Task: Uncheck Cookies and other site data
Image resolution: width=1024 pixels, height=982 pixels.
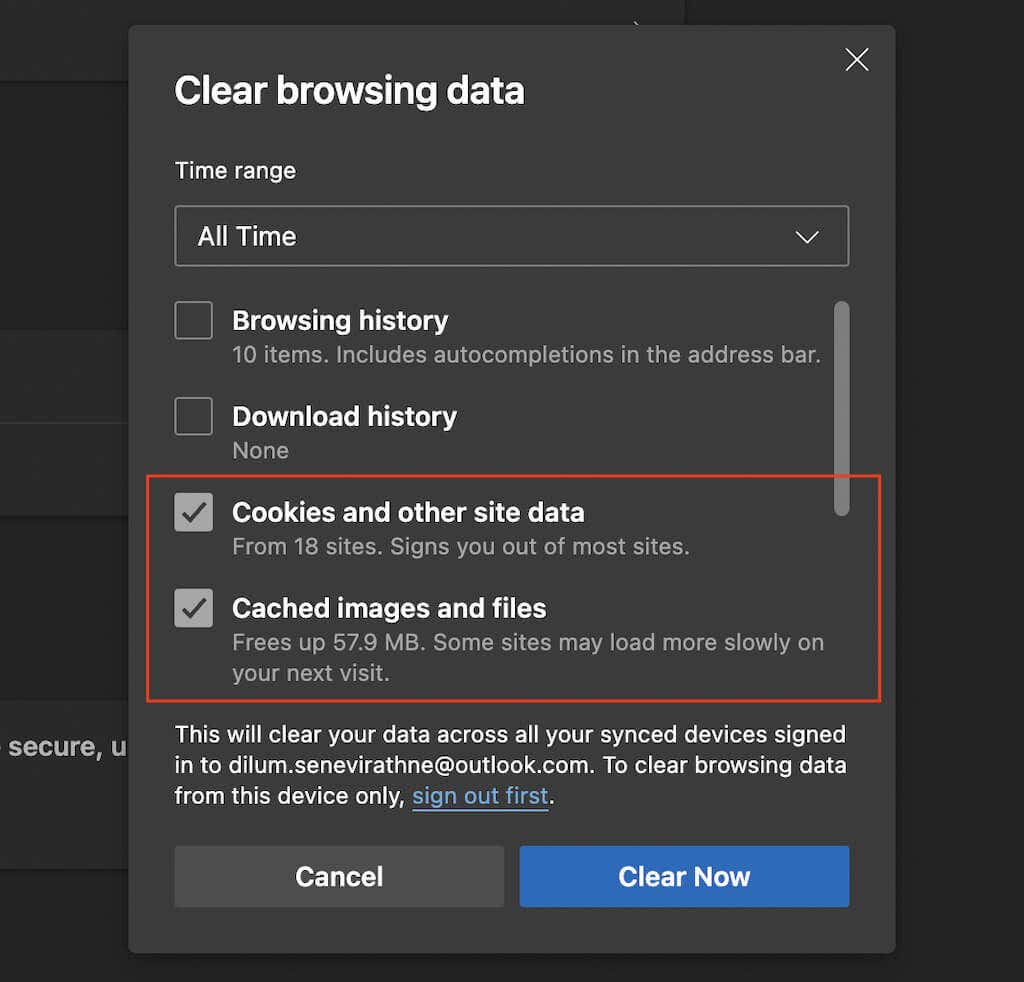Action: point(194,513)
